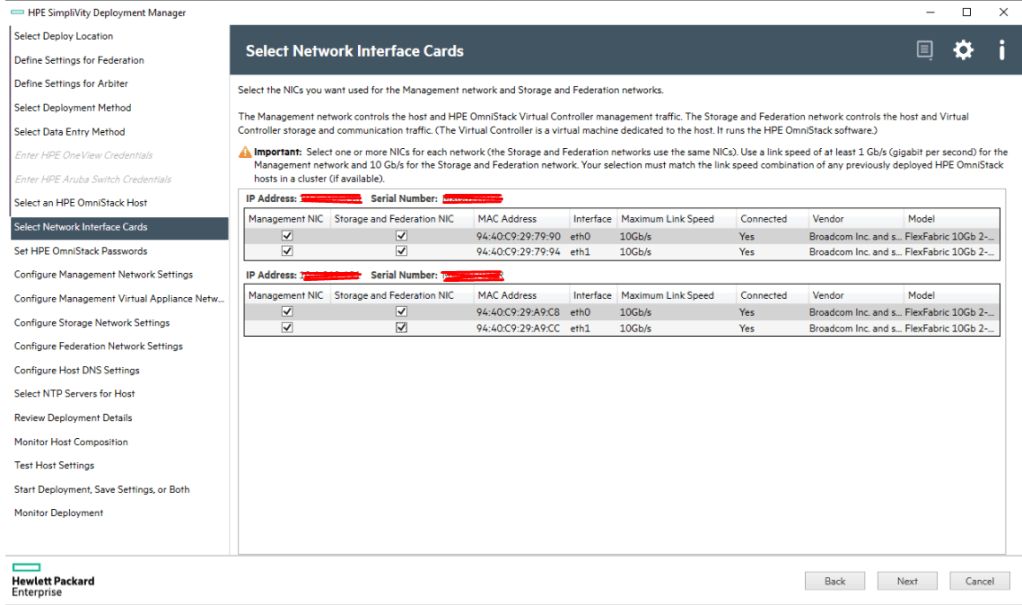Open settings via the gear icon

(962, 50)
